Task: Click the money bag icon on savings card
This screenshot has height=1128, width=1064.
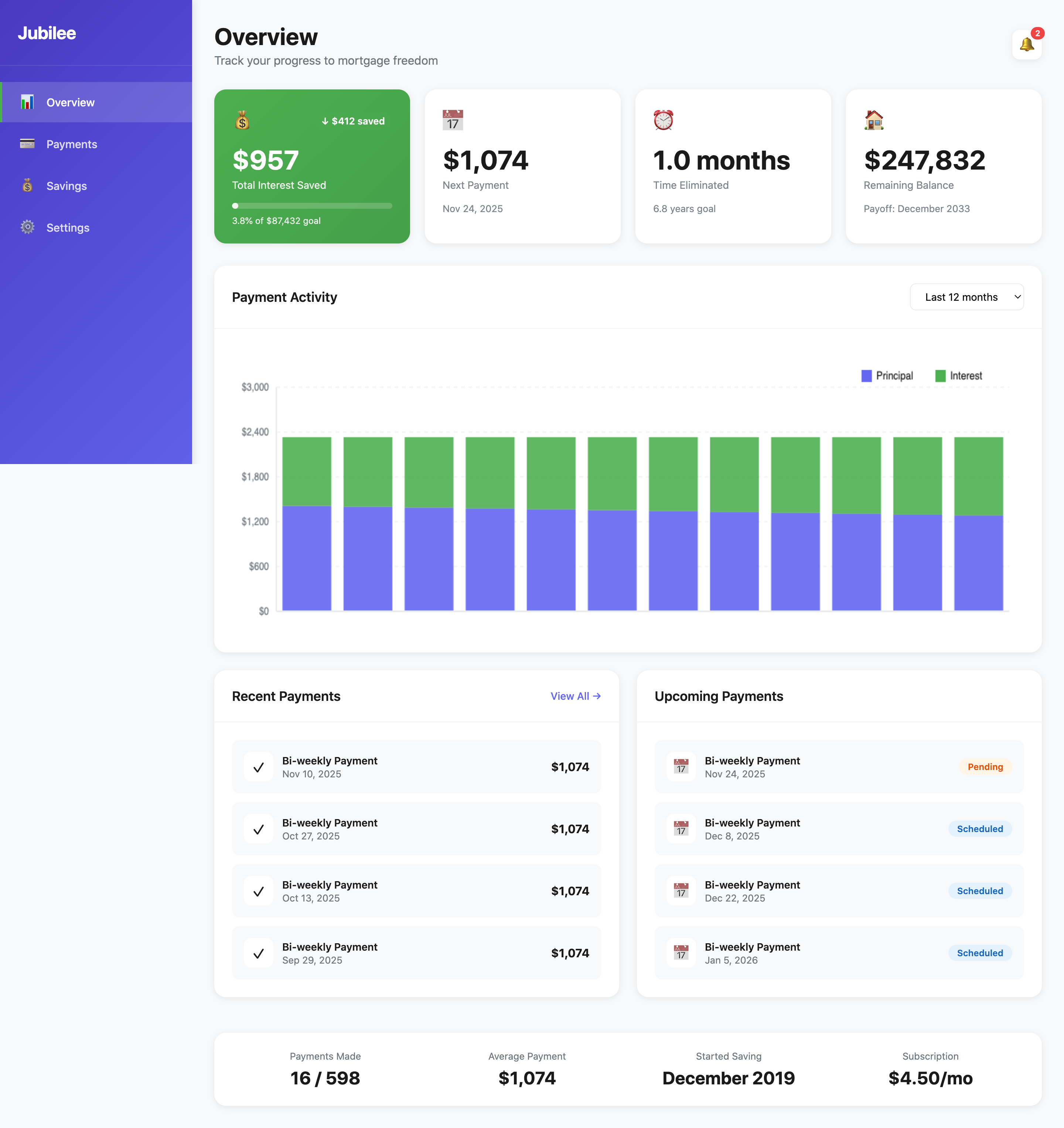Action: coord(242,120)
